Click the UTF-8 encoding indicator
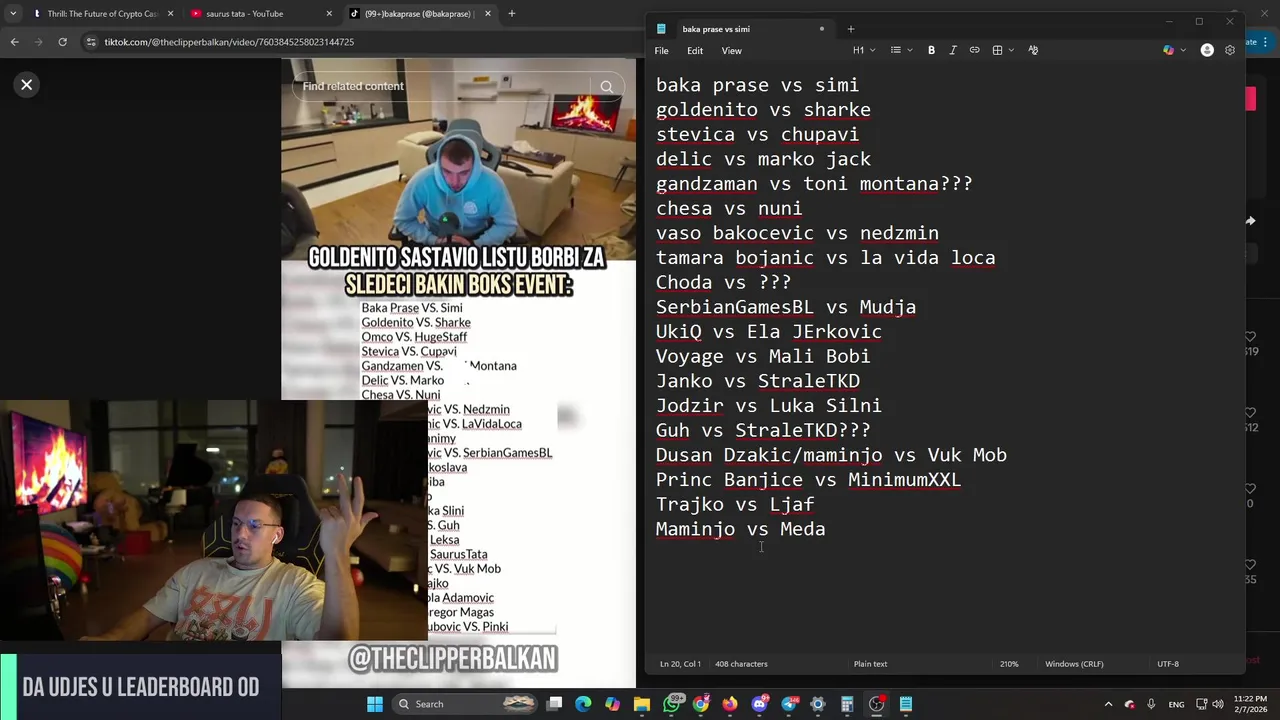 (x=1168, y=664)
